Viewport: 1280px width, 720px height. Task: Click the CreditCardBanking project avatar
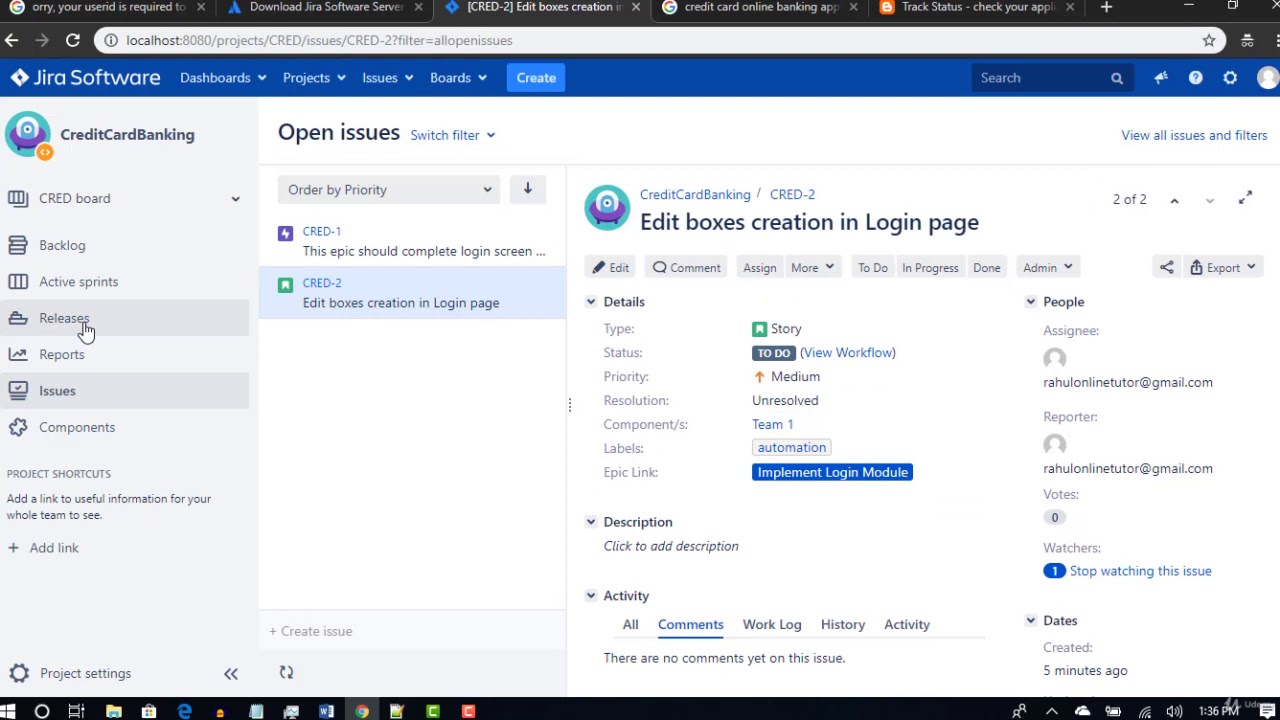[x=28, y=135]
